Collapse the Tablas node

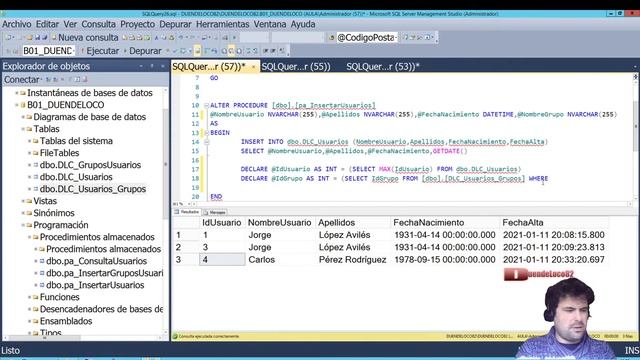[23, 129]
